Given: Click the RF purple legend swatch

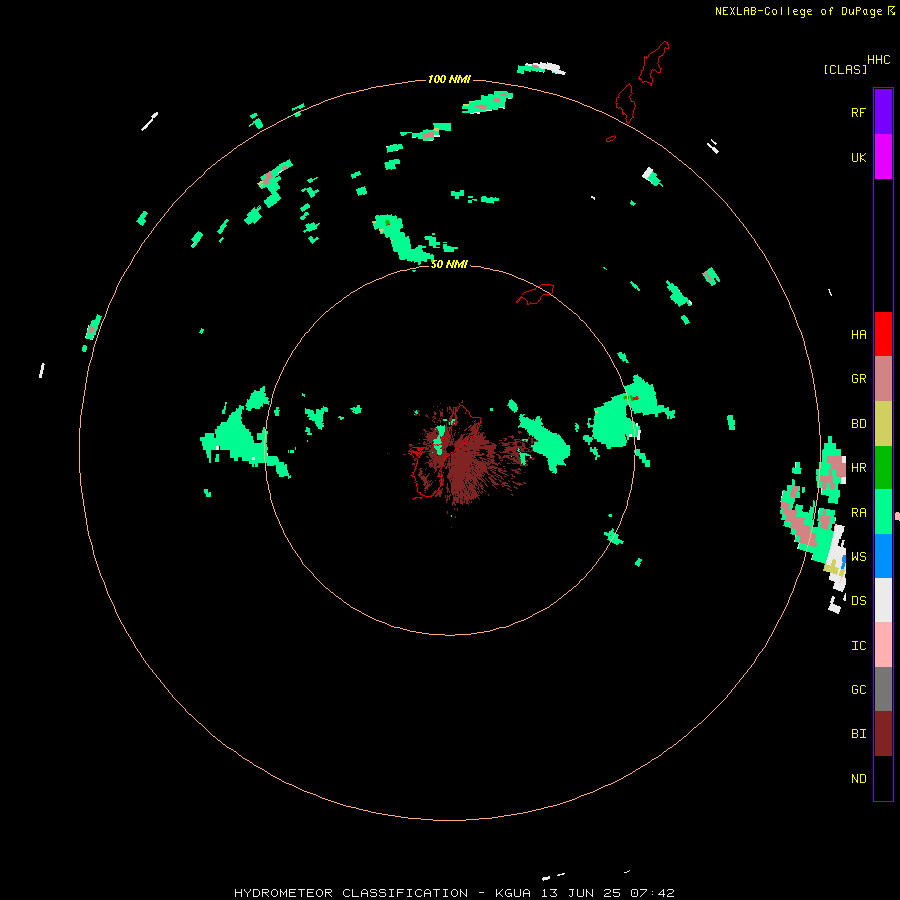Looking at the screenshot, I should tap(883, 112).
